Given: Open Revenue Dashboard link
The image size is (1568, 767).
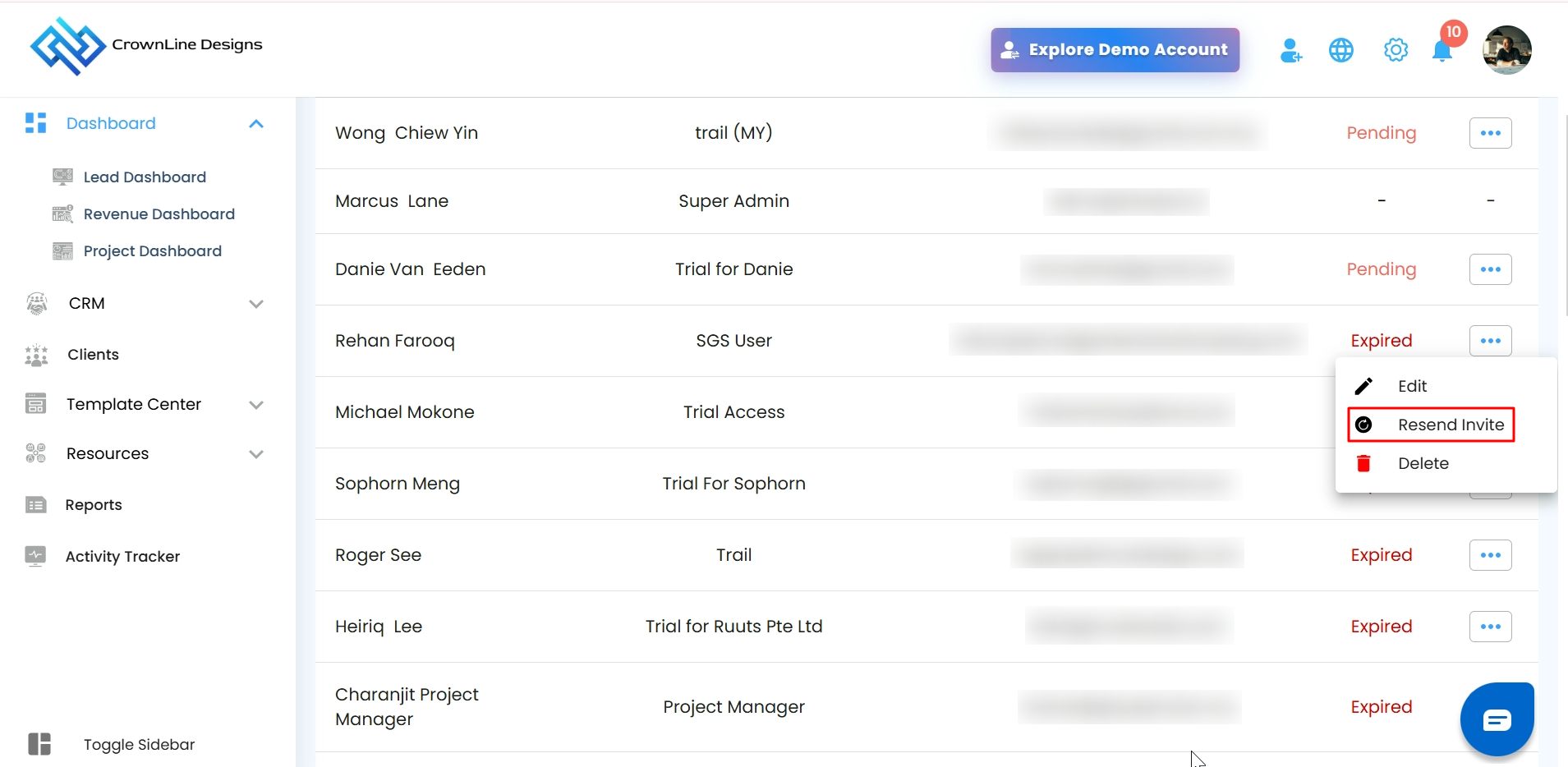Looking at the screenshot, I should 159,214.
